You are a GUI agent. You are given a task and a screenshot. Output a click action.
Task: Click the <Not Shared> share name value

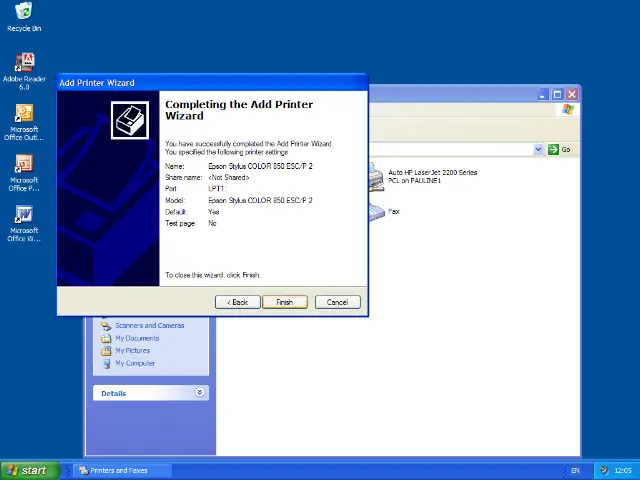tap(229, 178)
